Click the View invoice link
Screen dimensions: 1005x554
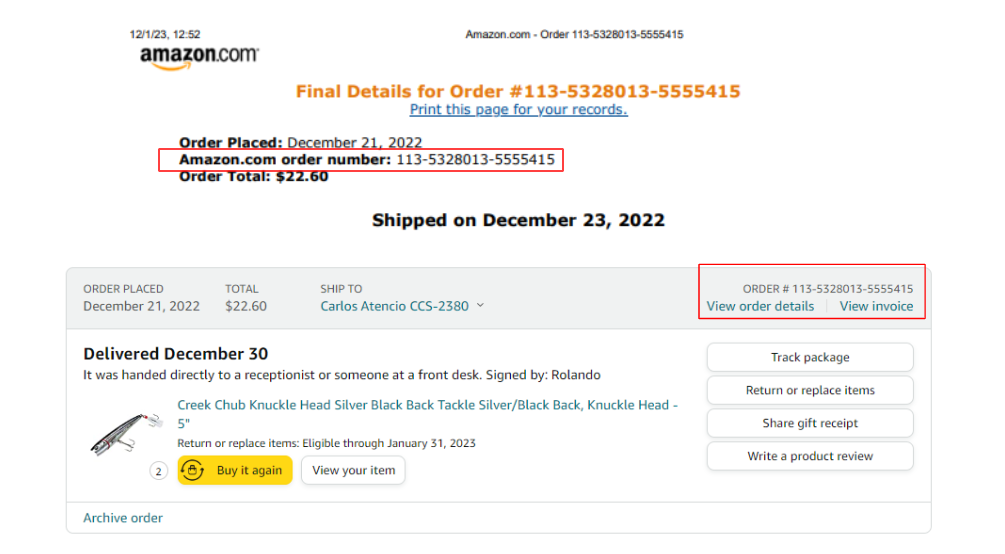click(876, 306)
